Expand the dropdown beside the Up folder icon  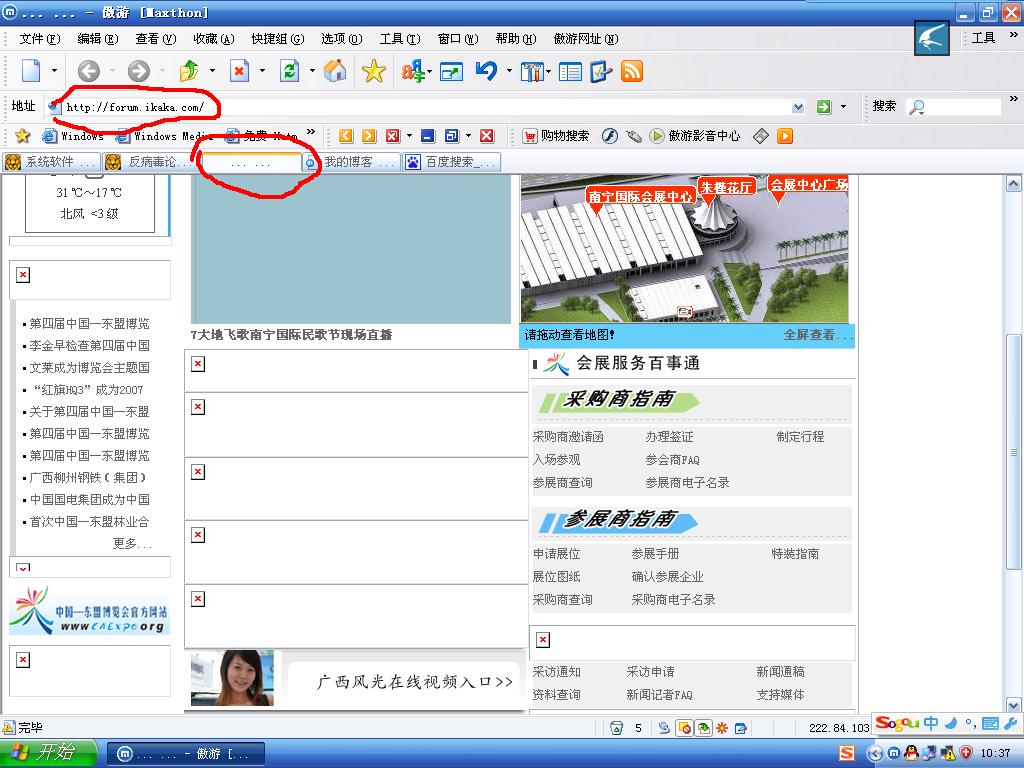pyautogui.click(x=212, y=71)
